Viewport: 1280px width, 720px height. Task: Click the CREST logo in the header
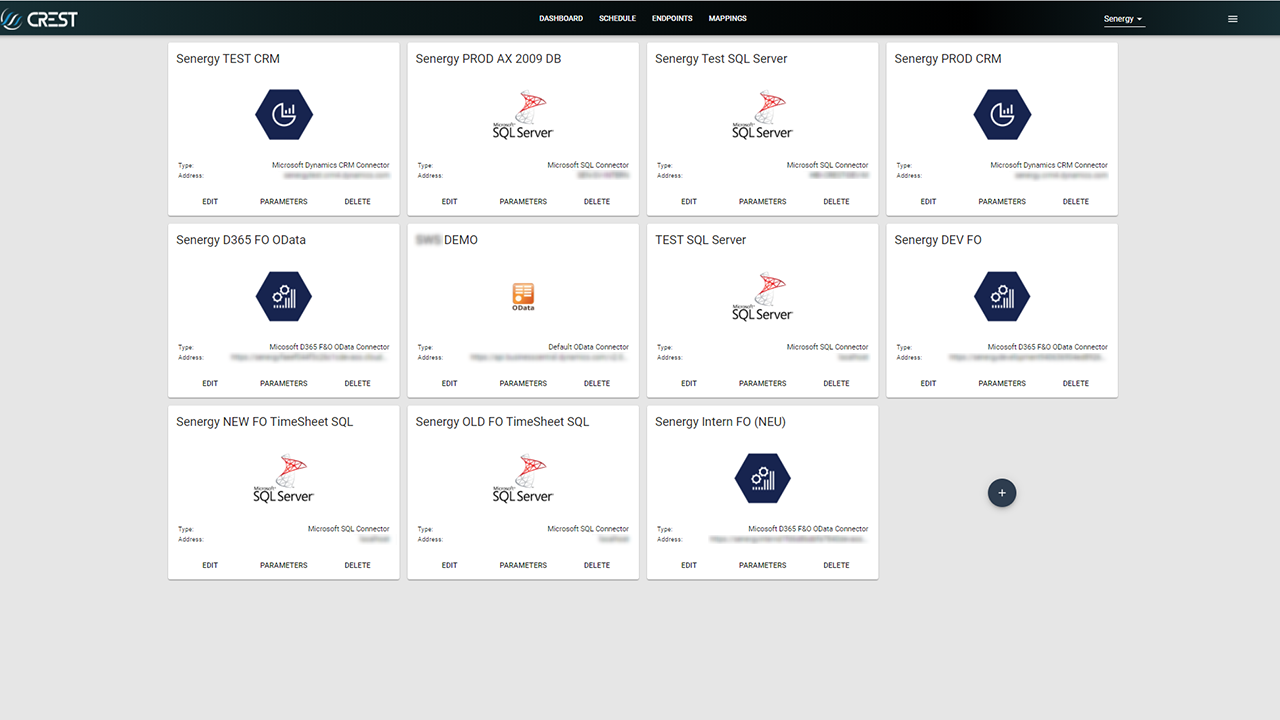point(40,18)
